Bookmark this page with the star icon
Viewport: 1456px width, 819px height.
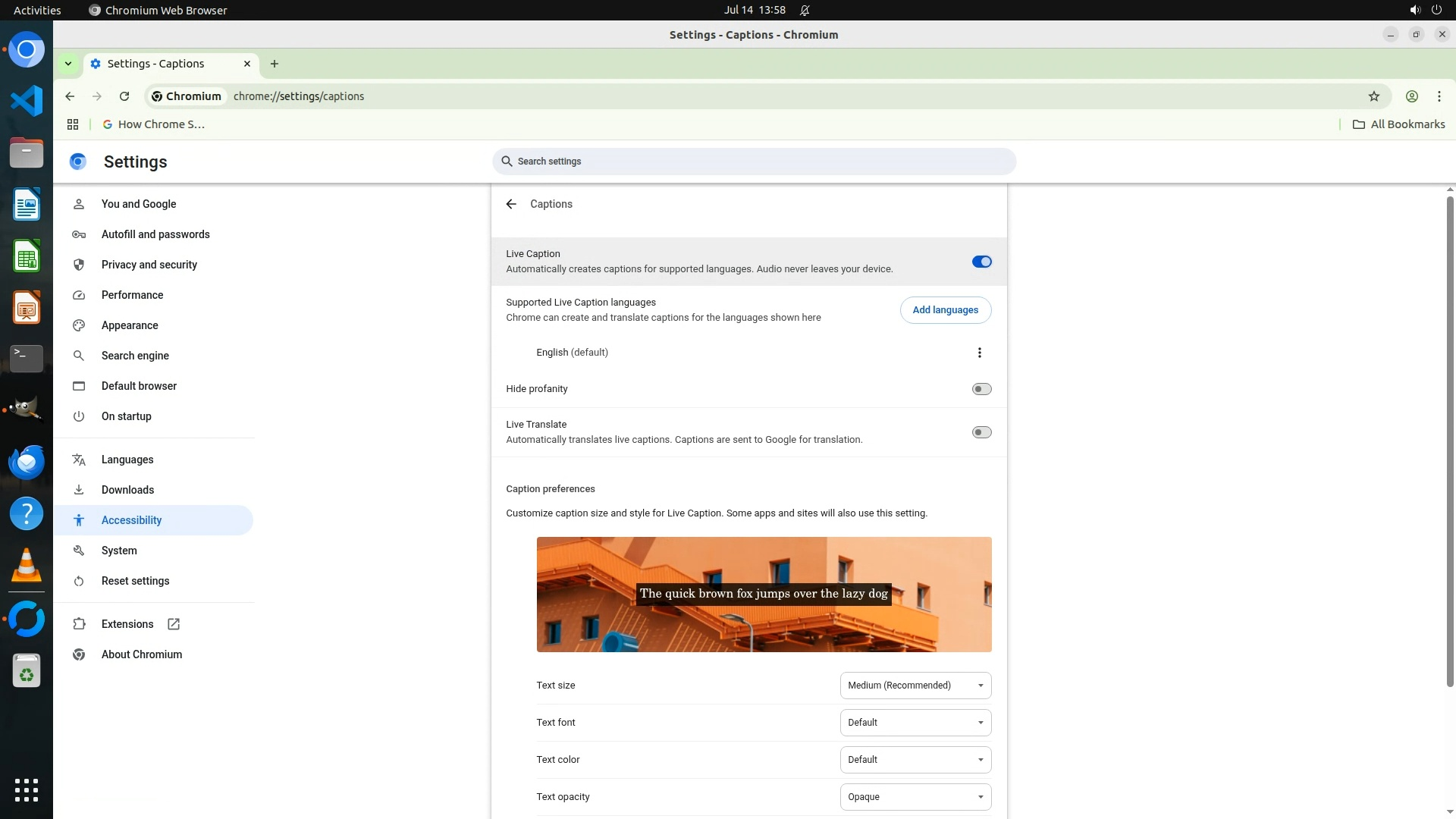(x=1373, y=96)
